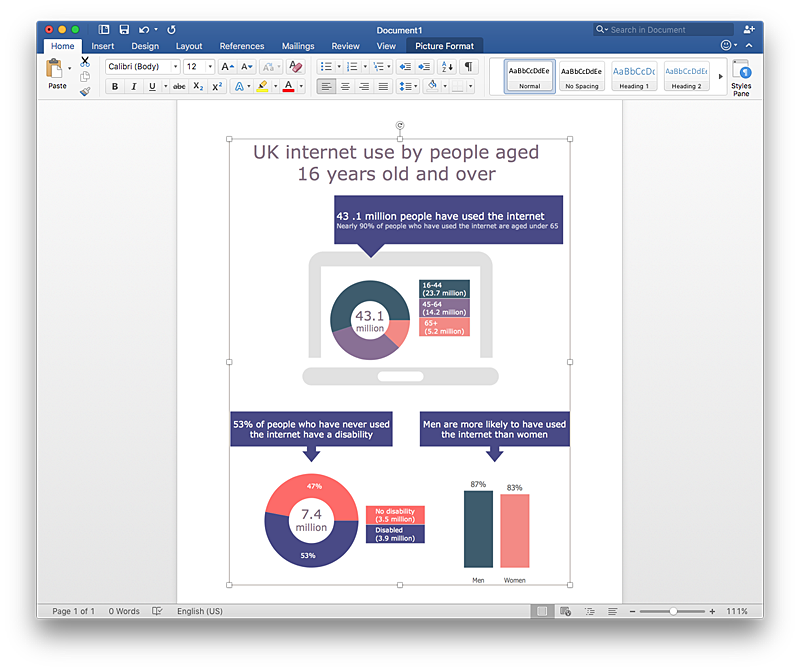Click the Save icon in title bar
800x671 pixels.
coord(124,30)
